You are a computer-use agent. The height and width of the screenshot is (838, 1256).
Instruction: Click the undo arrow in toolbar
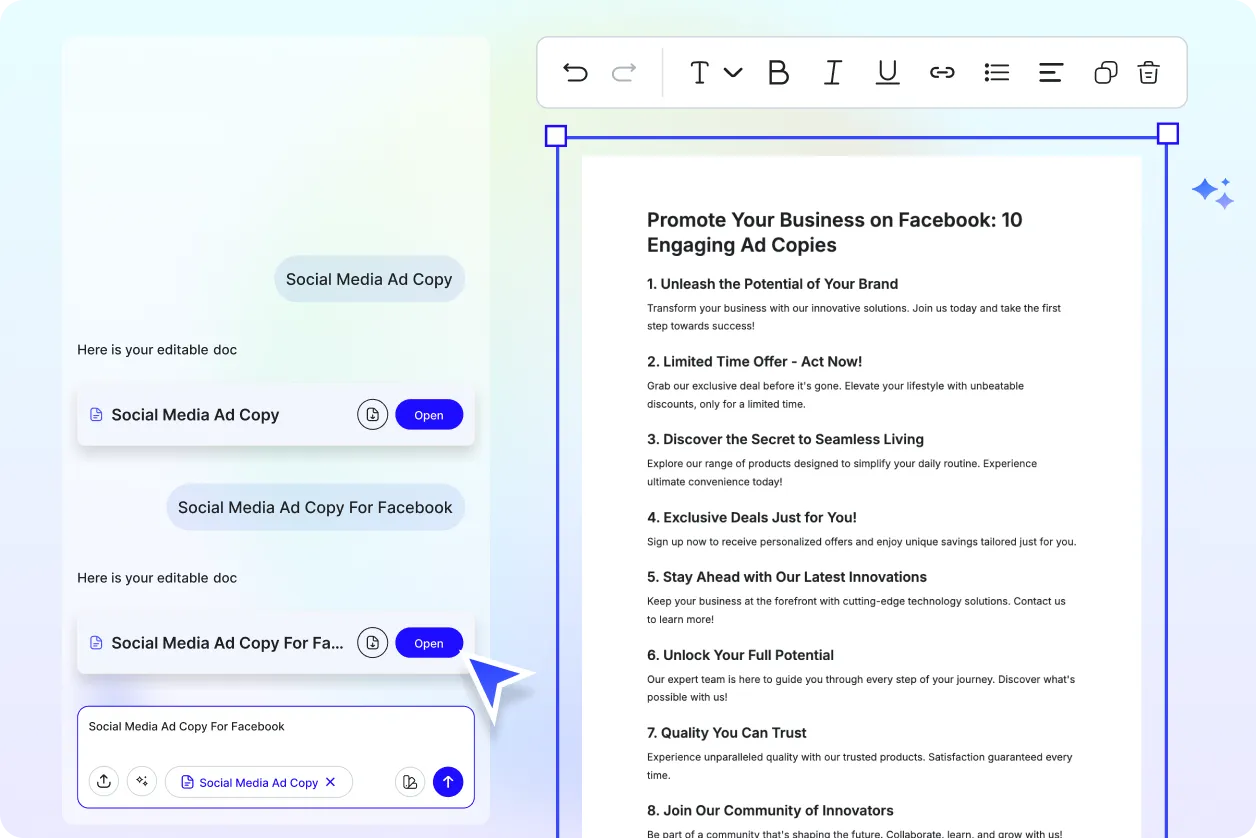(x=575, y=72)
